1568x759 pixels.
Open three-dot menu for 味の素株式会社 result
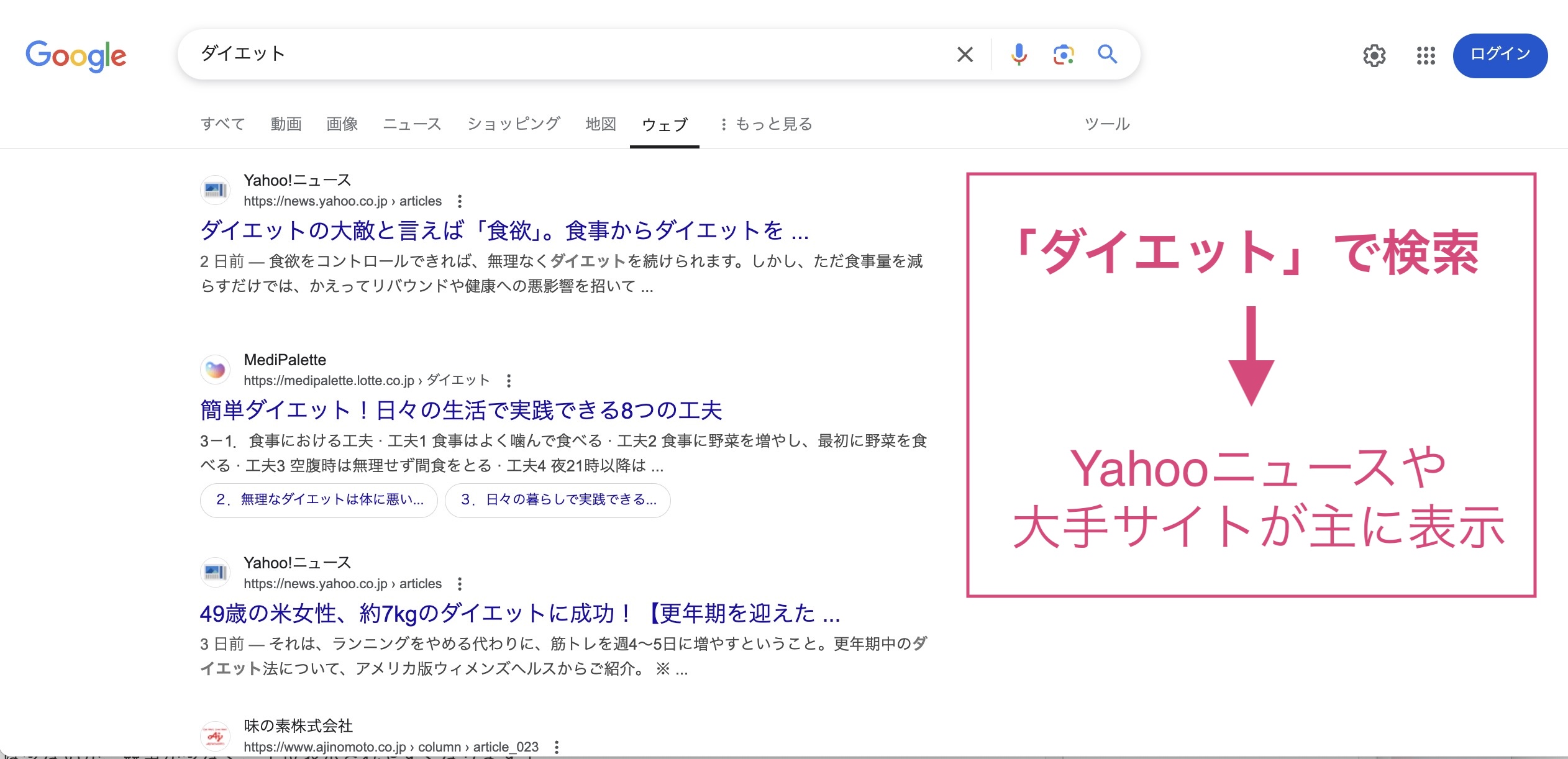556,747
